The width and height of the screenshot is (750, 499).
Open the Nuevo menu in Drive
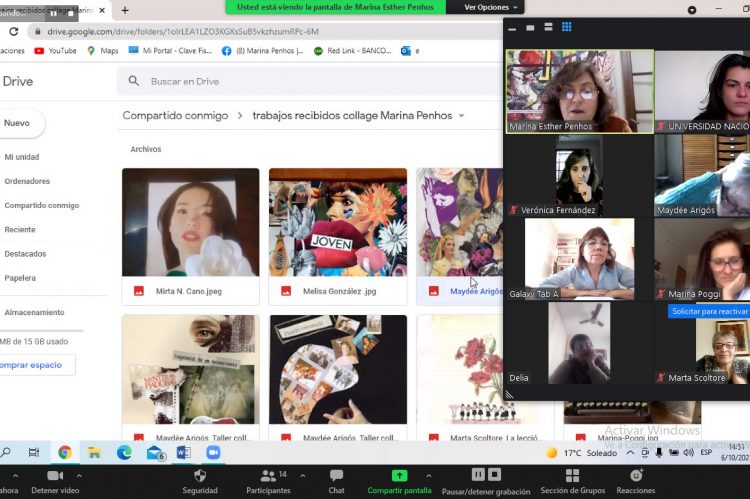18,123
